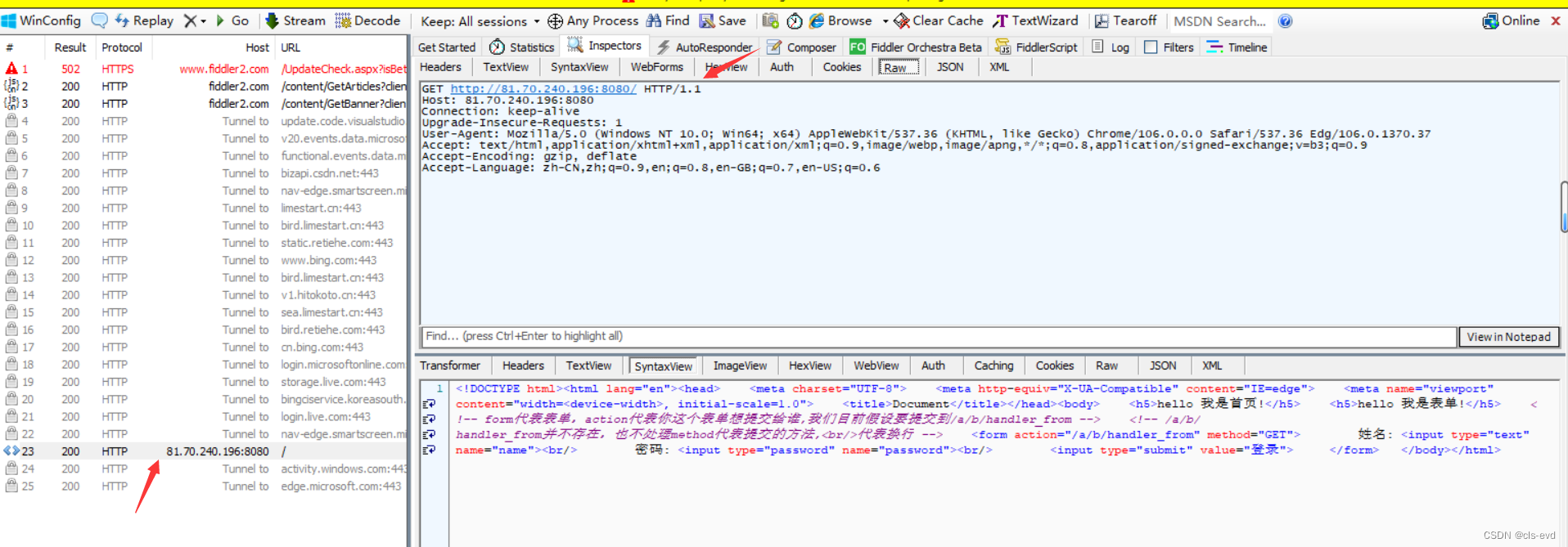Click the Go resume button
The image size is (1568, 547).
pos(232,20)
